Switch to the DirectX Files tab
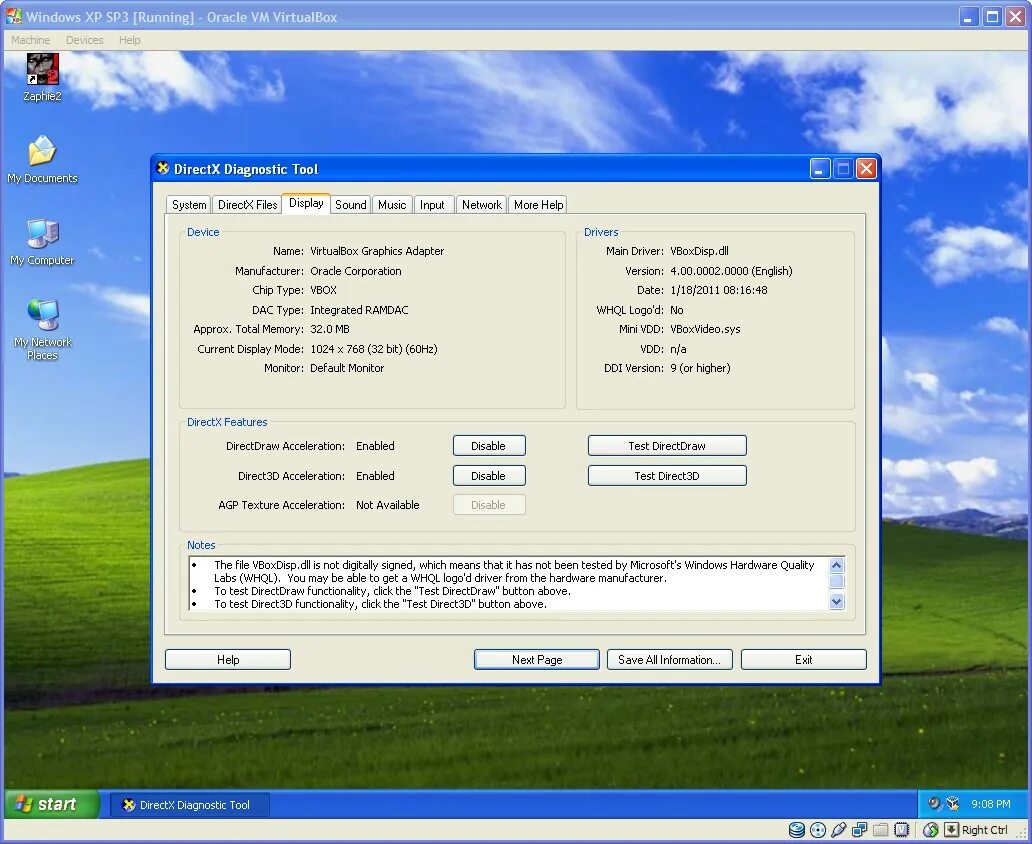The width and height of the screenshot is (1032, 844). coord(247,205)
